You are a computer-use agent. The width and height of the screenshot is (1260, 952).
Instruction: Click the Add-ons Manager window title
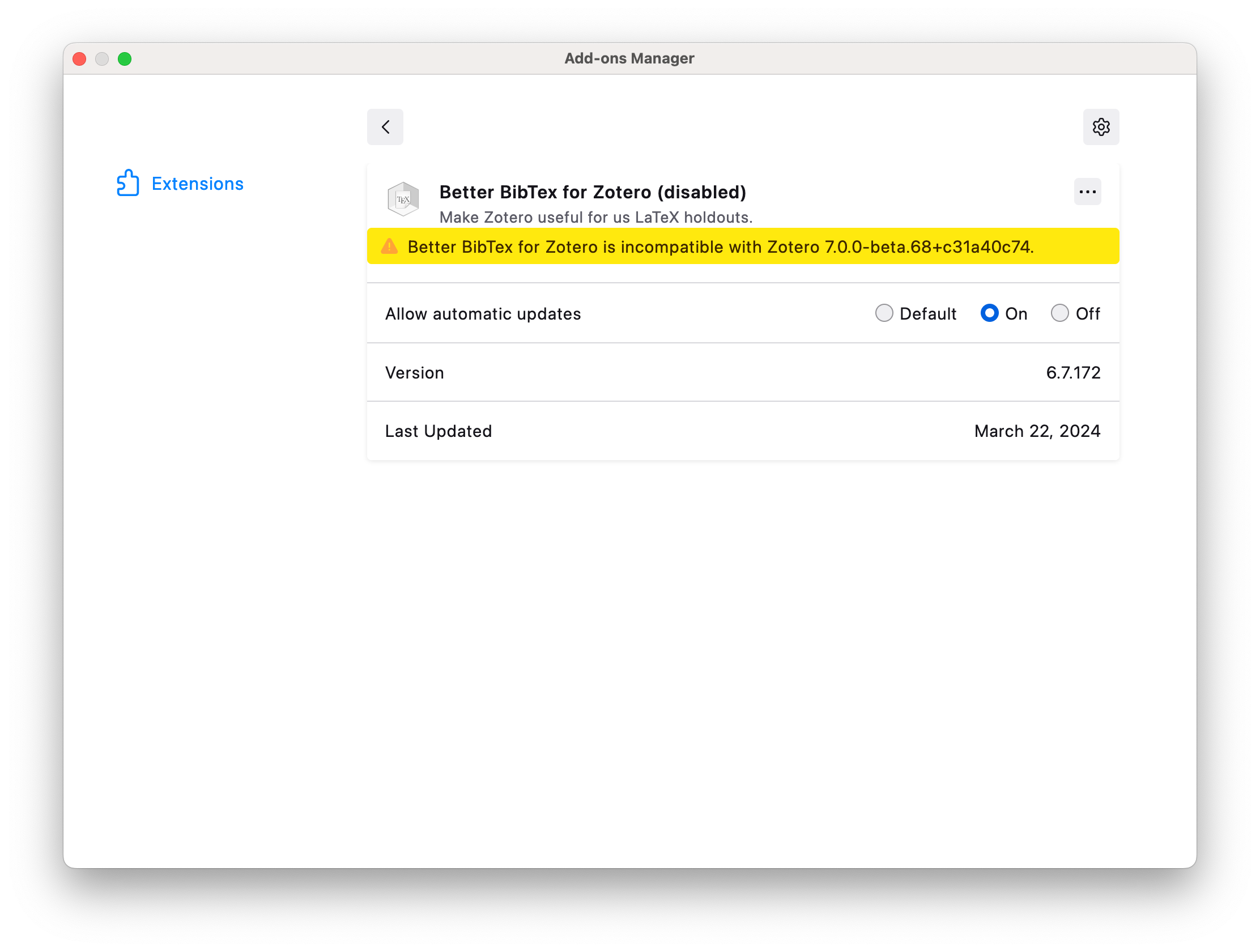point(629,59)
